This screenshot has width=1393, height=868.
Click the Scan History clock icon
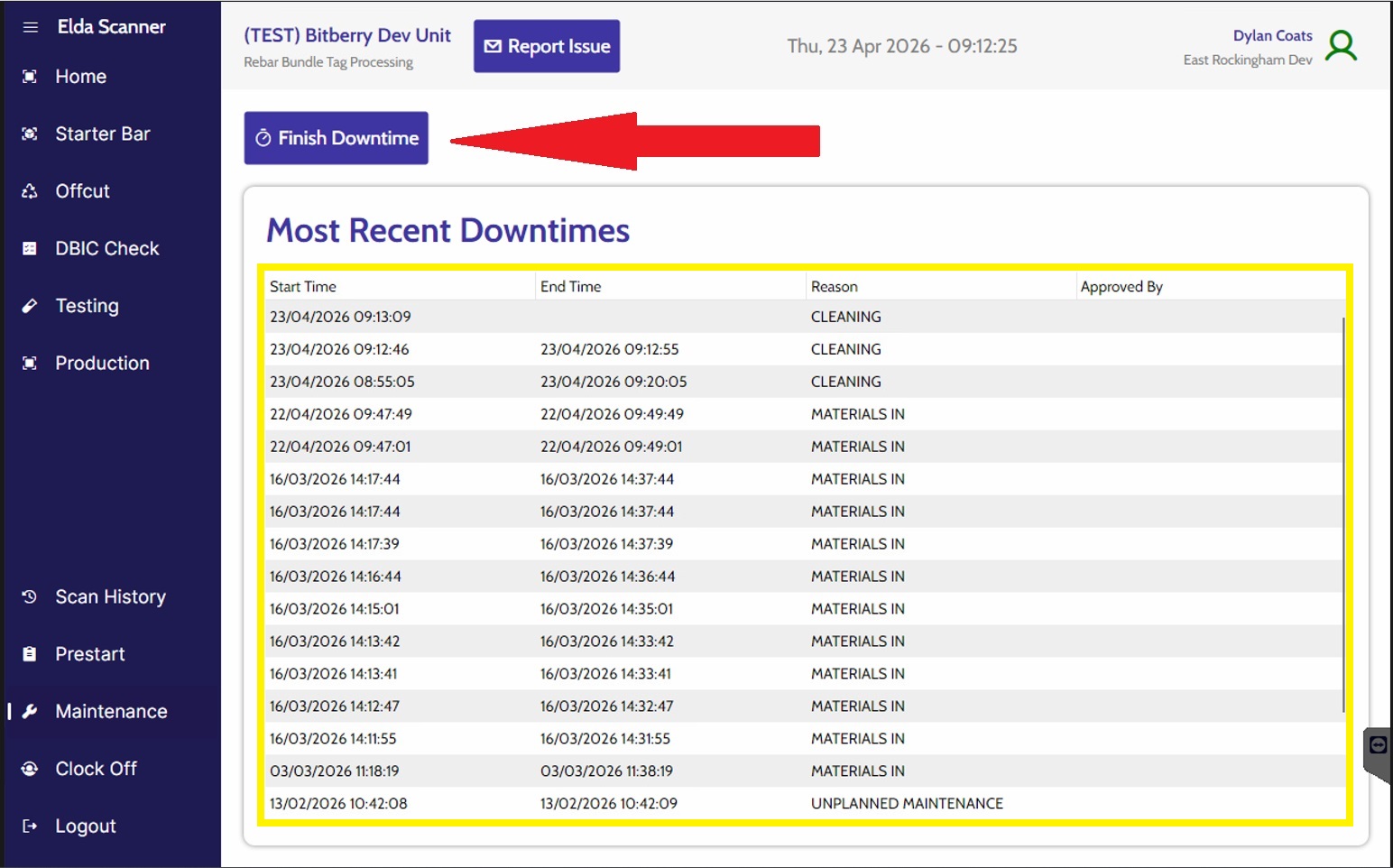click(x=30, y=596)
